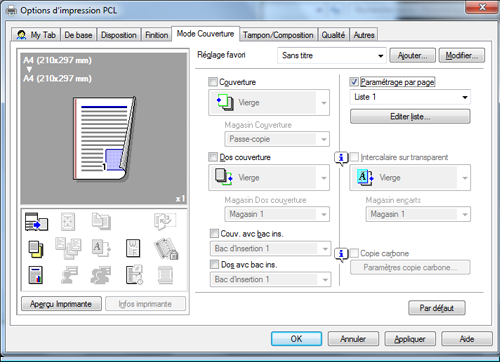Viewport: 500px width, 362px height.
Task: Click the A4 page preview thumbnail
Action: (105, 138)
